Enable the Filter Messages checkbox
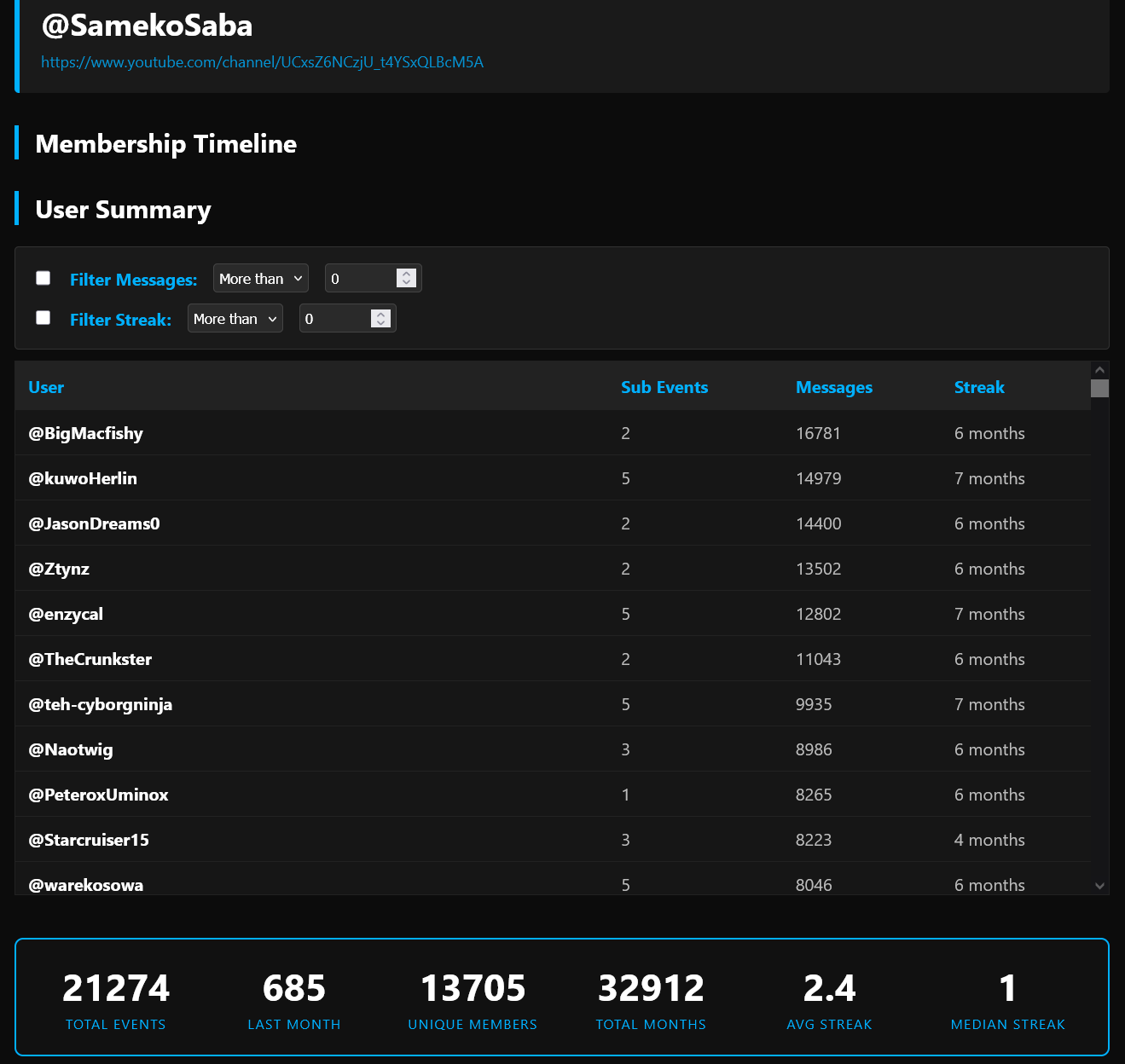Image resolution: width=1125 pixels, height=1064 pixels. coord(43,278)
